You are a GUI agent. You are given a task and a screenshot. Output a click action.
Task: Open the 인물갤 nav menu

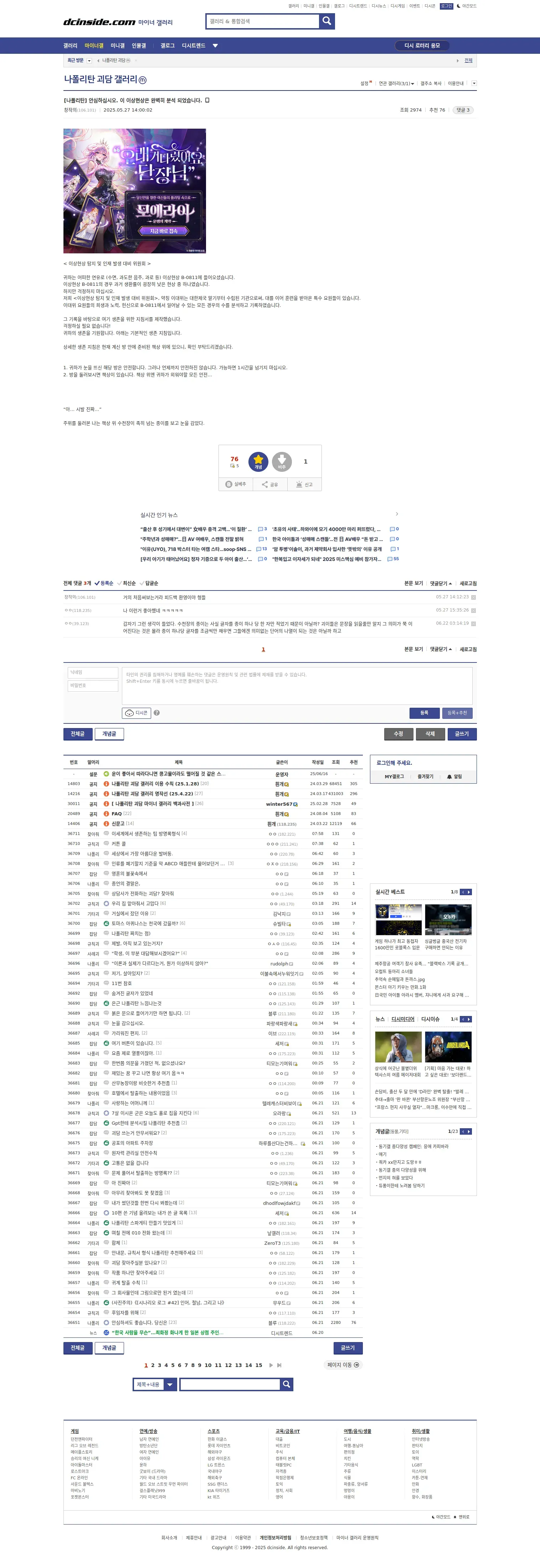click(139, 46)
